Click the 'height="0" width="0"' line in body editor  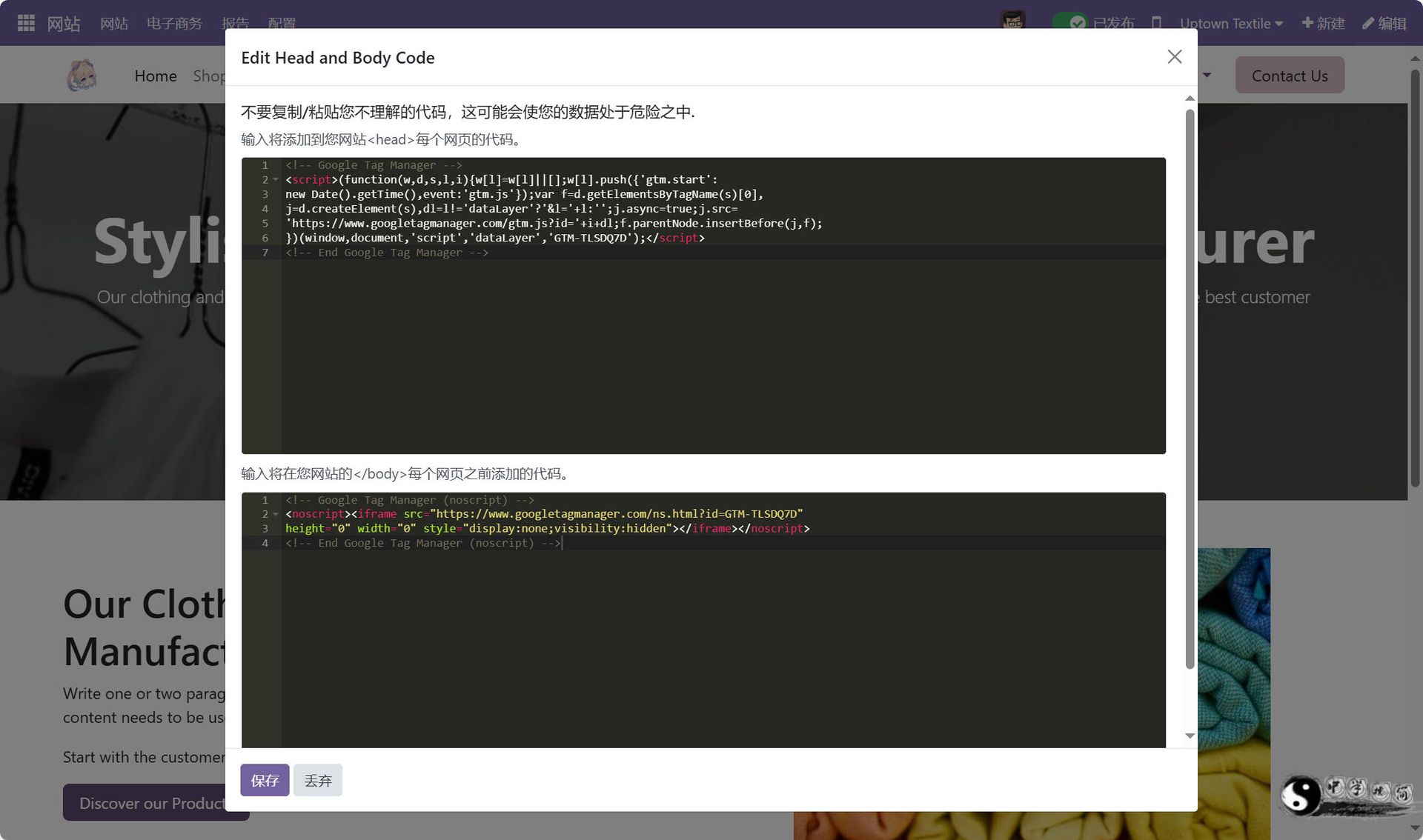click(x=547, y=528)
